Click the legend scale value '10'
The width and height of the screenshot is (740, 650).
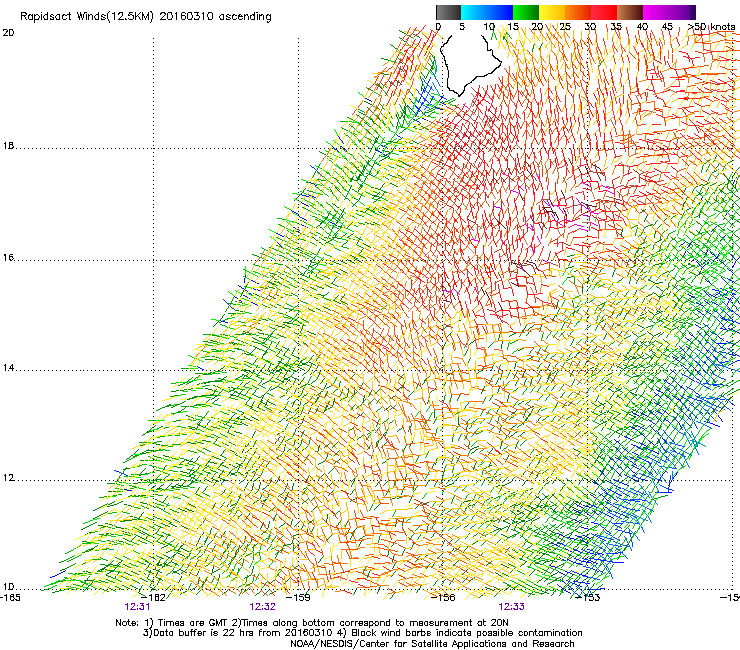pyautogui.click(x=488, y=27)
